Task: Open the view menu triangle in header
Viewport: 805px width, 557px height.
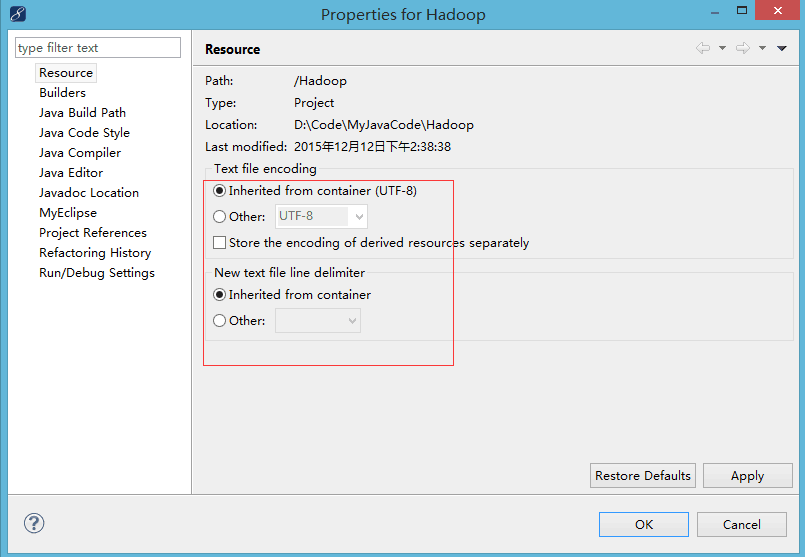Action: coord(782,48)
